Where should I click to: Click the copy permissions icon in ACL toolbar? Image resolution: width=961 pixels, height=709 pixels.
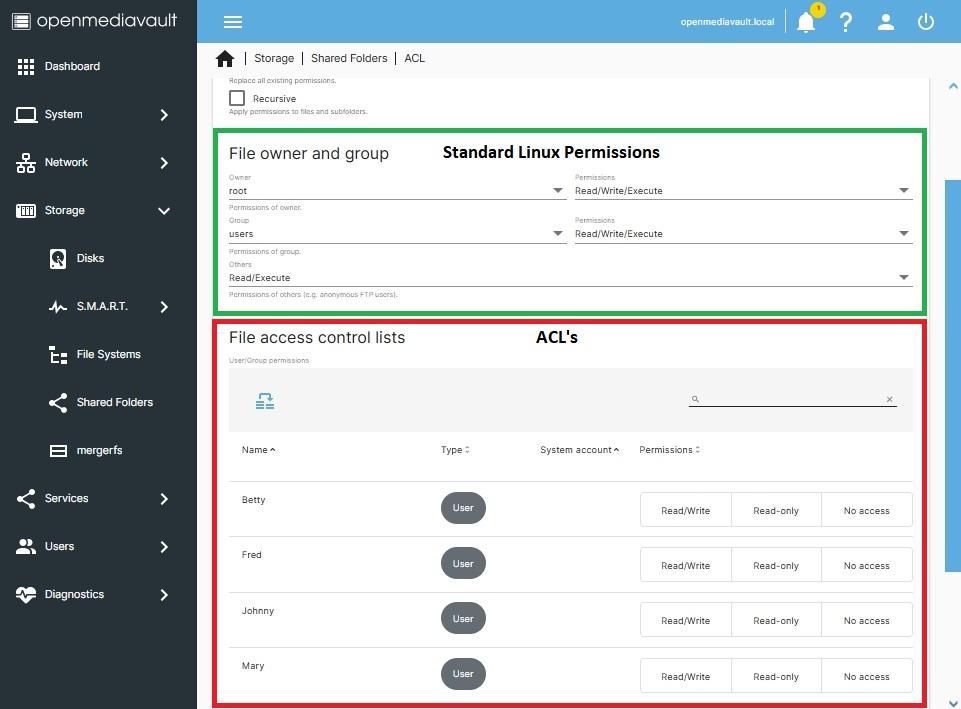pyautogui.click(x=264, y=401)
